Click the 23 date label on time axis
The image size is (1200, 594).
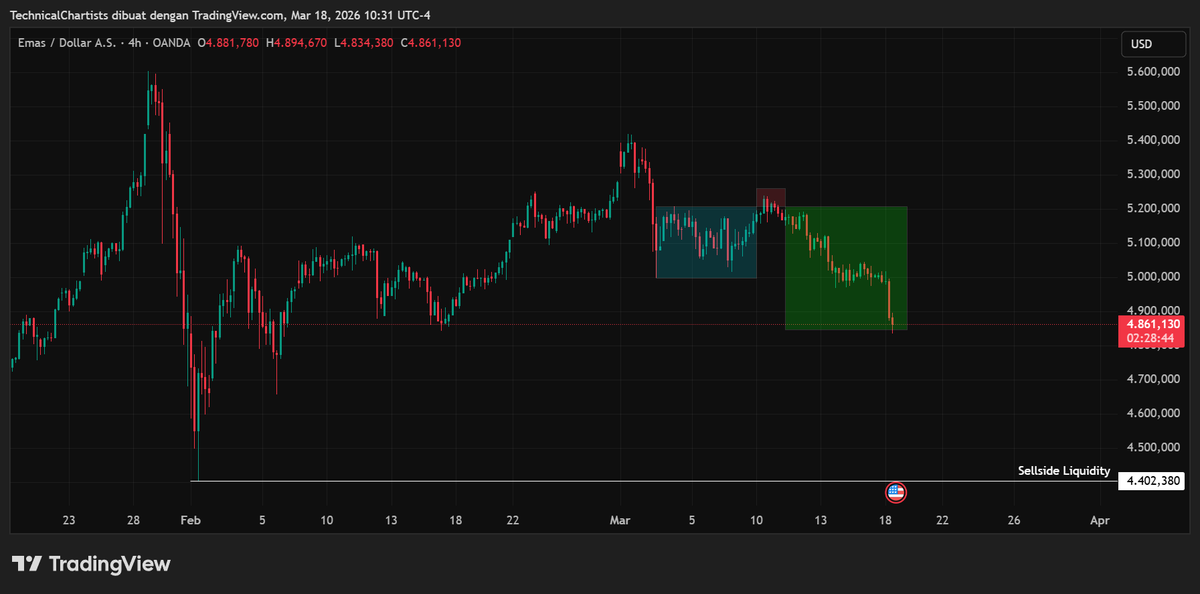69,520
